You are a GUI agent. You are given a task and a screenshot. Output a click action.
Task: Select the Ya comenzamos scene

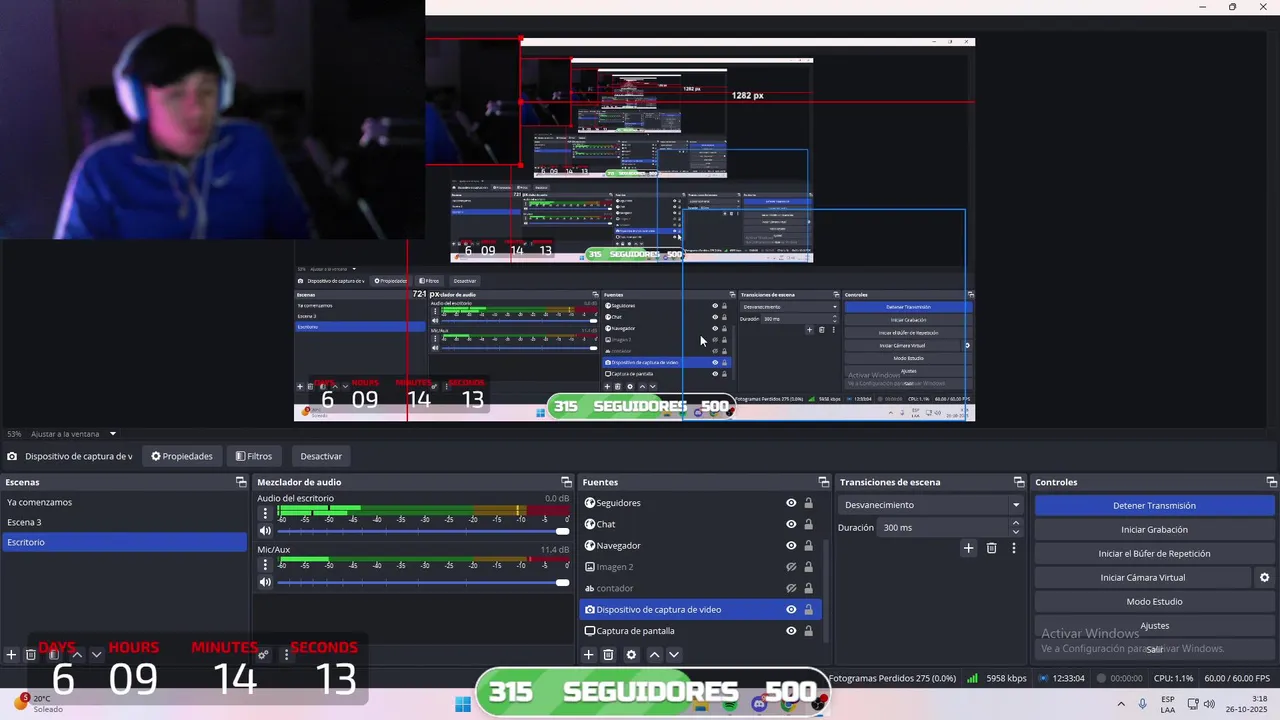[x=124, y=502]
